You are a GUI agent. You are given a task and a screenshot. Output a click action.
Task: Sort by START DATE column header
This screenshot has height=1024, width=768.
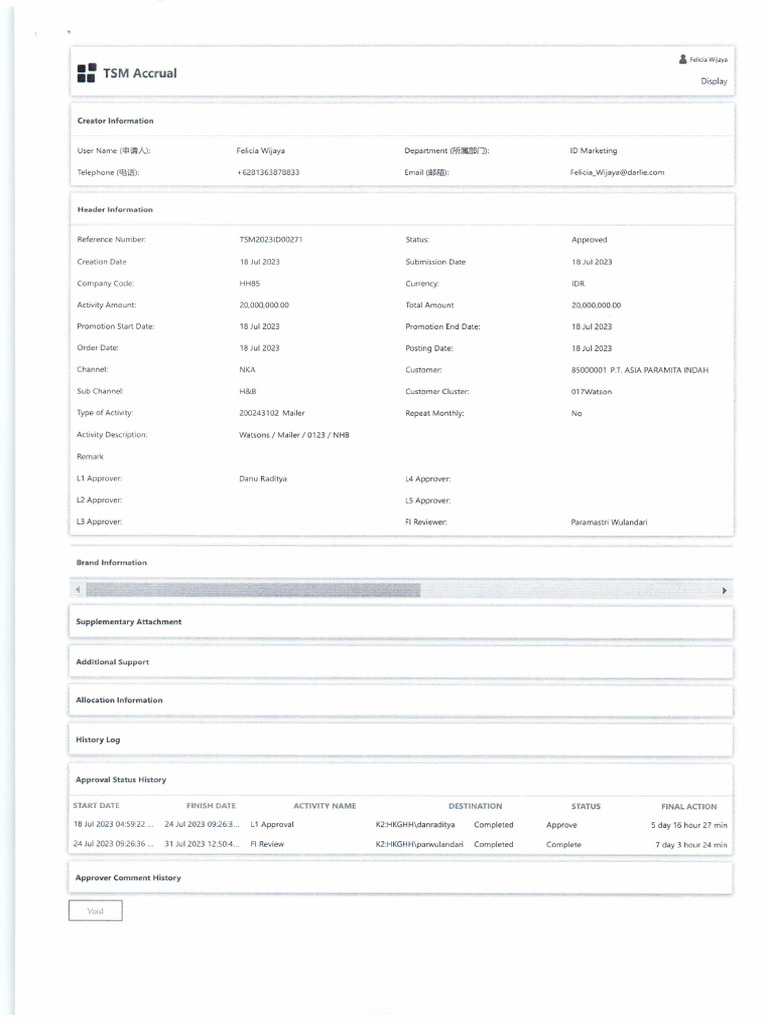[x=96, y=806]
